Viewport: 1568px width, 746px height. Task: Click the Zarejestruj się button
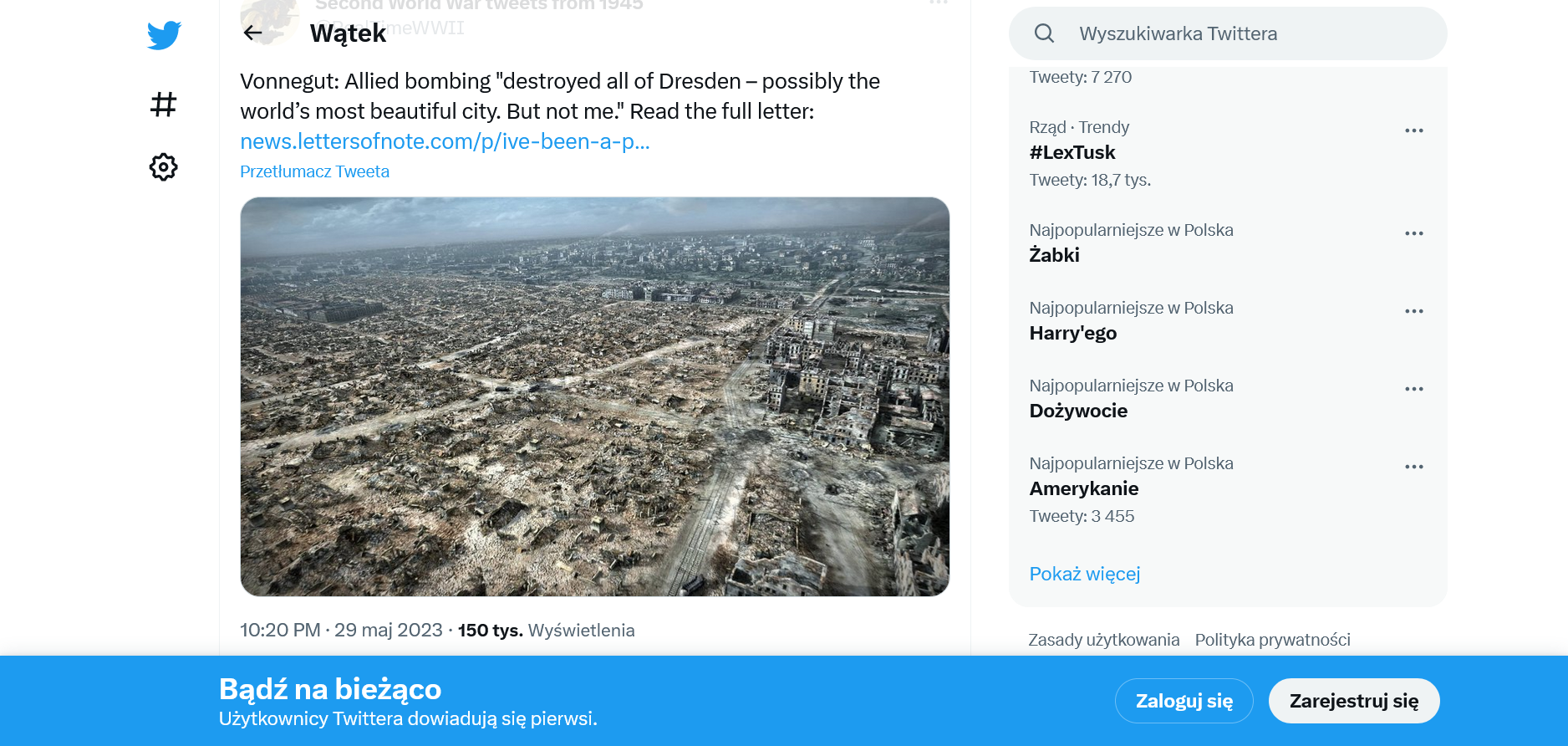1354,701
